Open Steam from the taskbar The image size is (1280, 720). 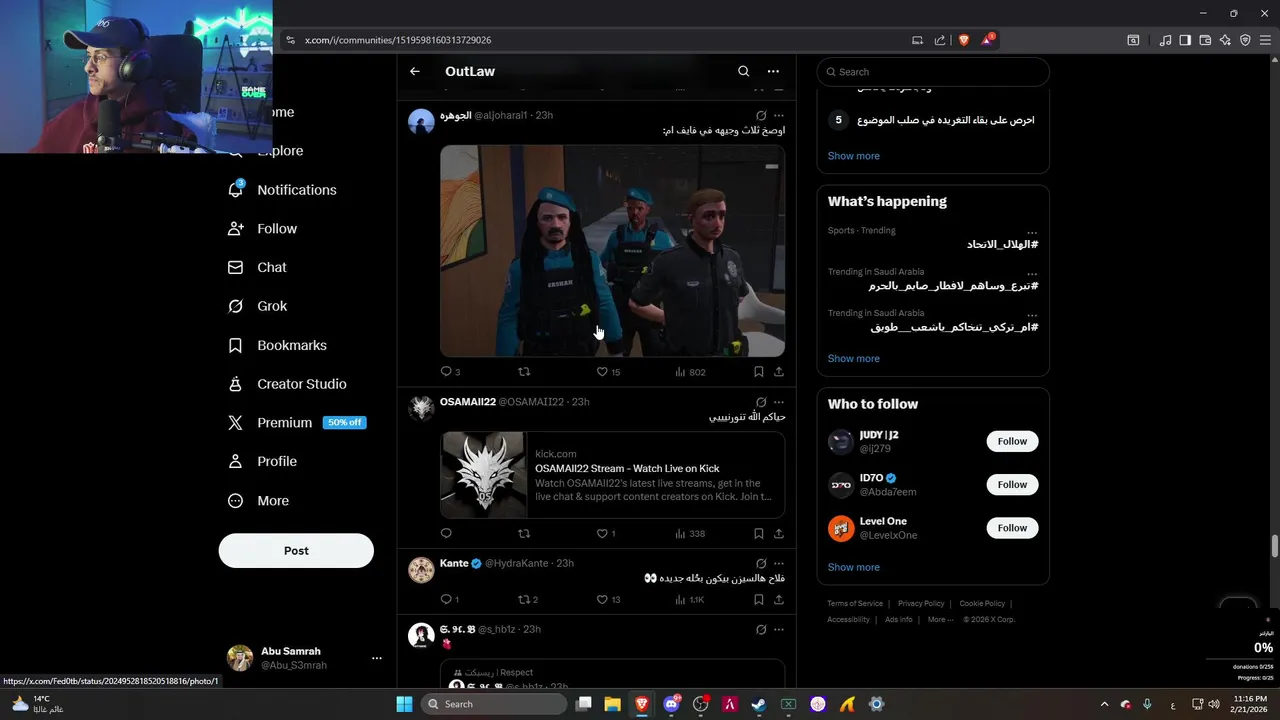point(760,704)
